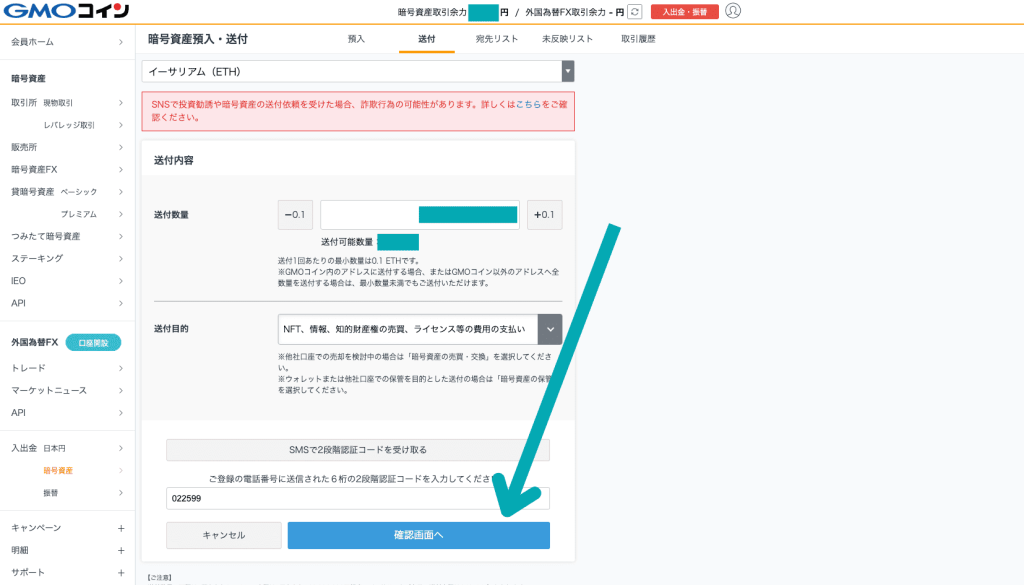Expand キャンペーン with its plus icon

click(120, 528)
